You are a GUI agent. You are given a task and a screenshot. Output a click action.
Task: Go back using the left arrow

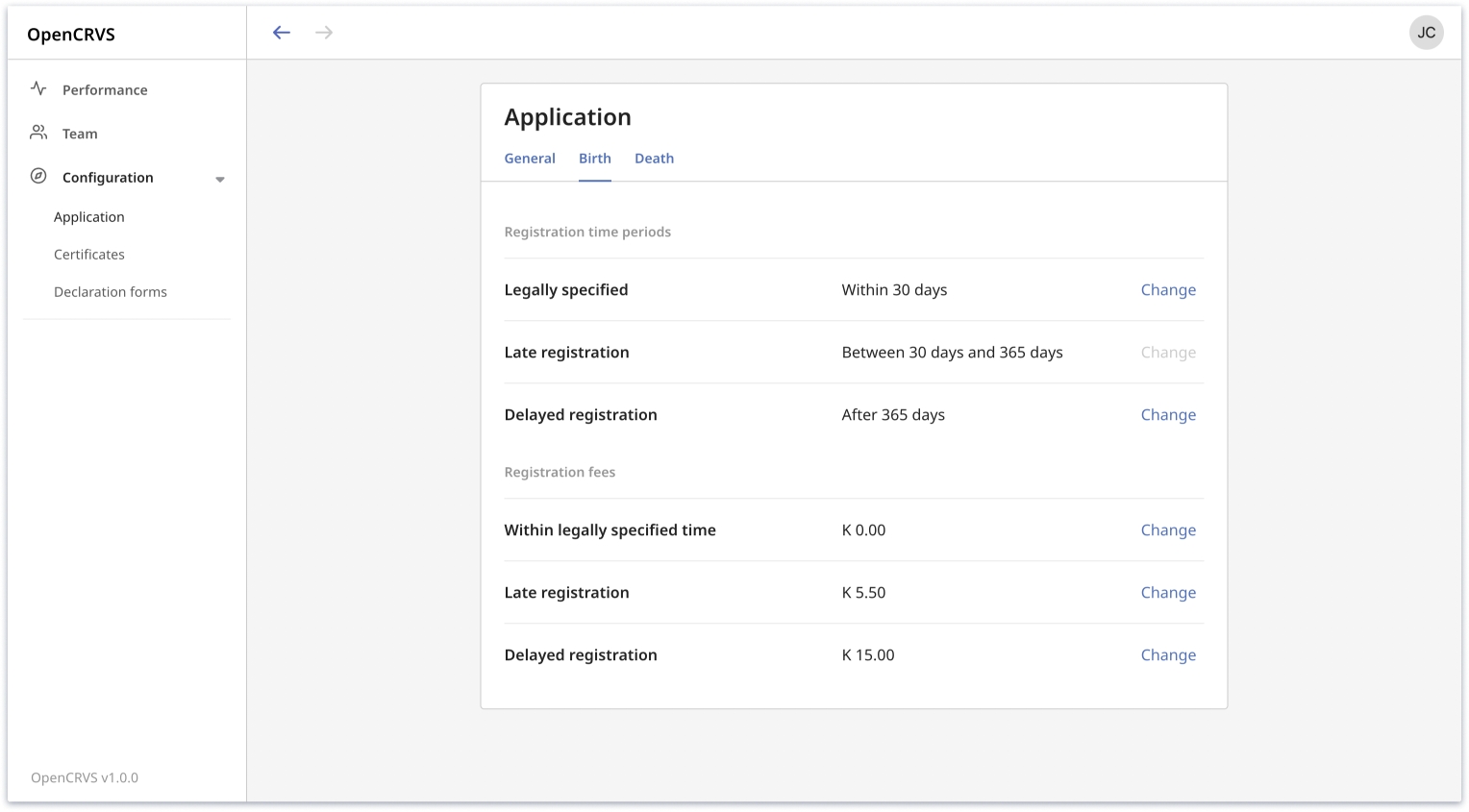(x=281, y=33)
